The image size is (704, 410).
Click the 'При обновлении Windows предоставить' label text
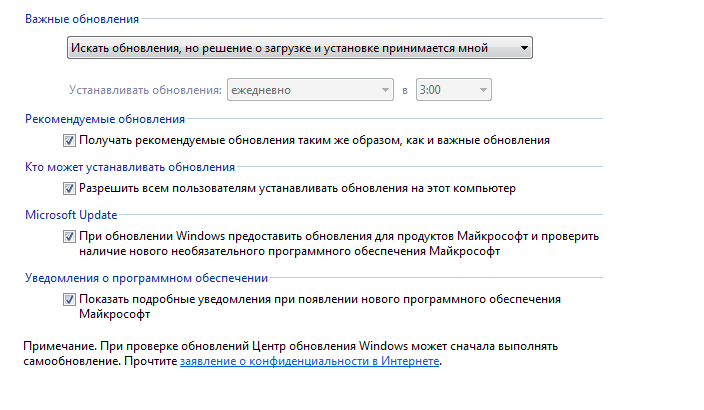(x=339, y=243)
